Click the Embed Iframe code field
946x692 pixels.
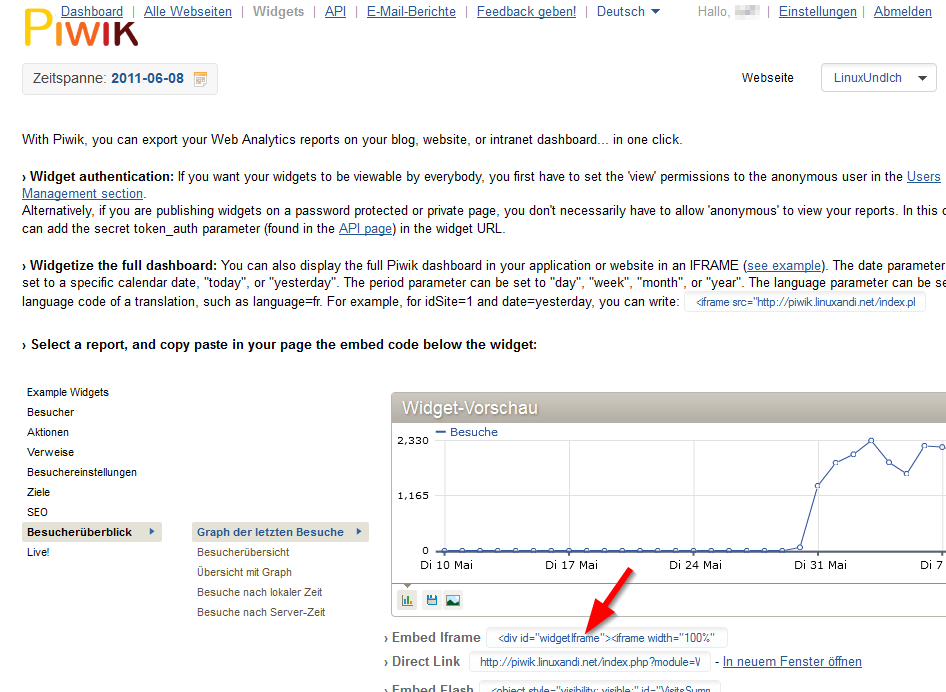tap(607, 638)
